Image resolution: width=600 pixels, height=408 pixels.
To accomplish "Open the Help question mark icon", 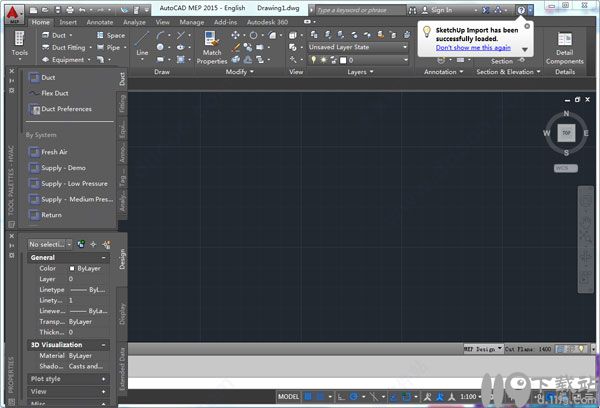I will coord(521,10).
